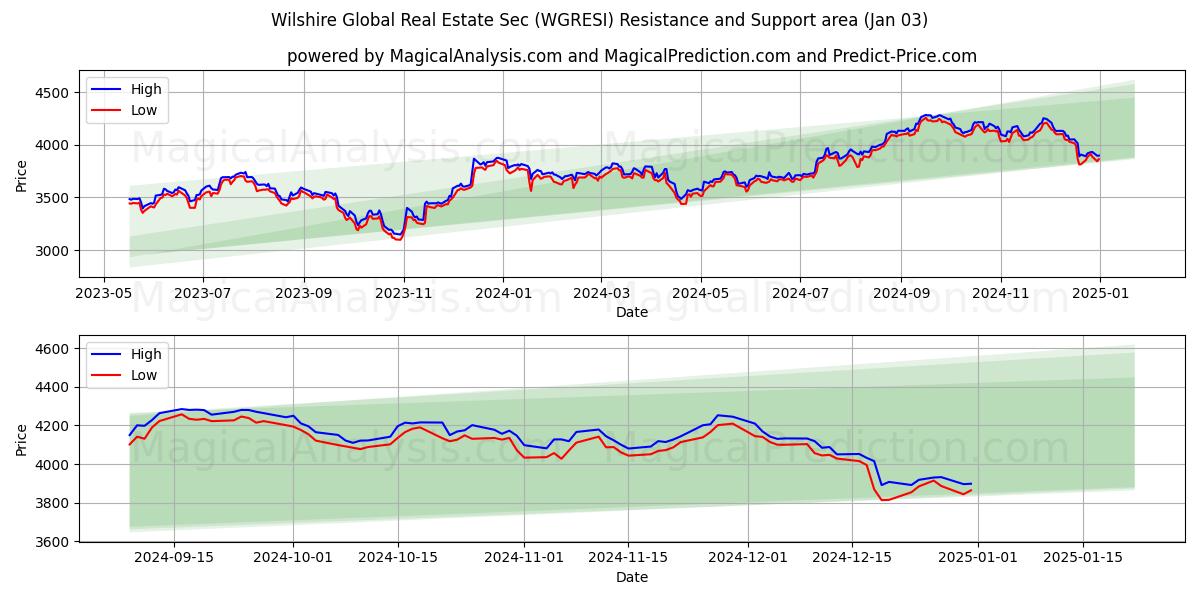The width and height of the screenshot is (1200, 600).
Task: Click the 2024-11-01 tick label
Action: coord(524,558)
